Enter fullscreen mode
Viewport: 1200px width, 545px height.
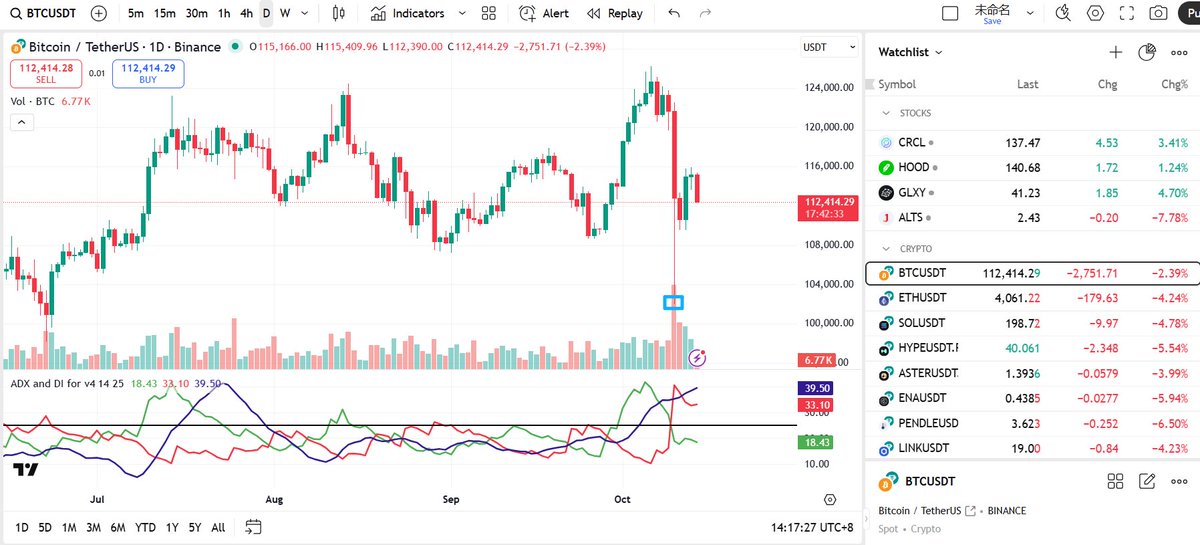[x=1127, y=13]
